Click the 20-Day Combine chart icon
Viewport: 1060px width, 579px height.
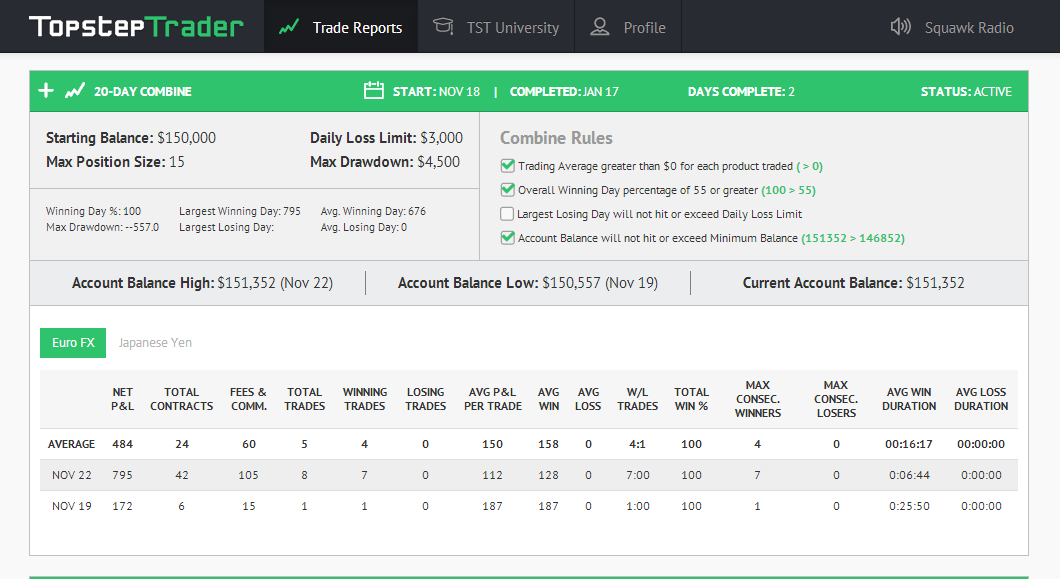click(x=75, y=91)
